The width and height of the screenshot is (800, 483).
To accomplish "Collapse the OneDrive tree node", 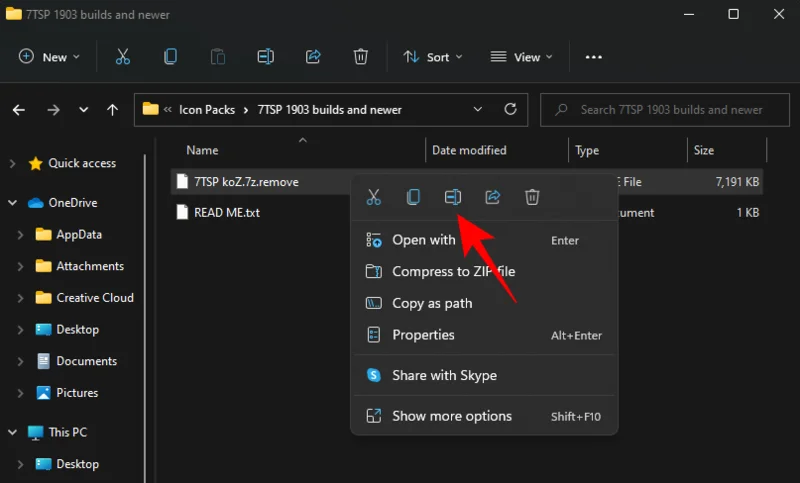I will click(12, 203).
